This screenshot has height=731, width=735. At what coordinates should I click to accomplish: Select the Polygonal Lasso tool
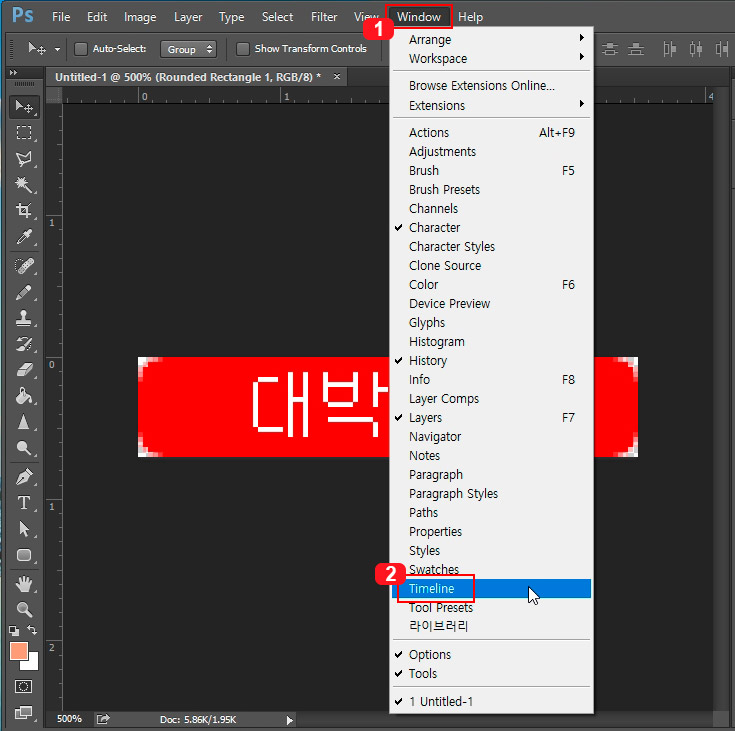(24, 159)
